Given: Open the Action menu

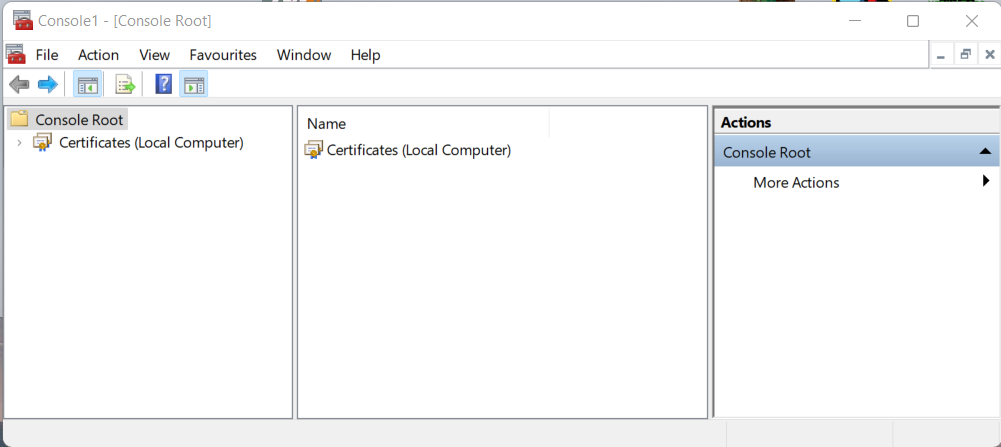Looking at the screenshot, I should (x=98, y=55).
